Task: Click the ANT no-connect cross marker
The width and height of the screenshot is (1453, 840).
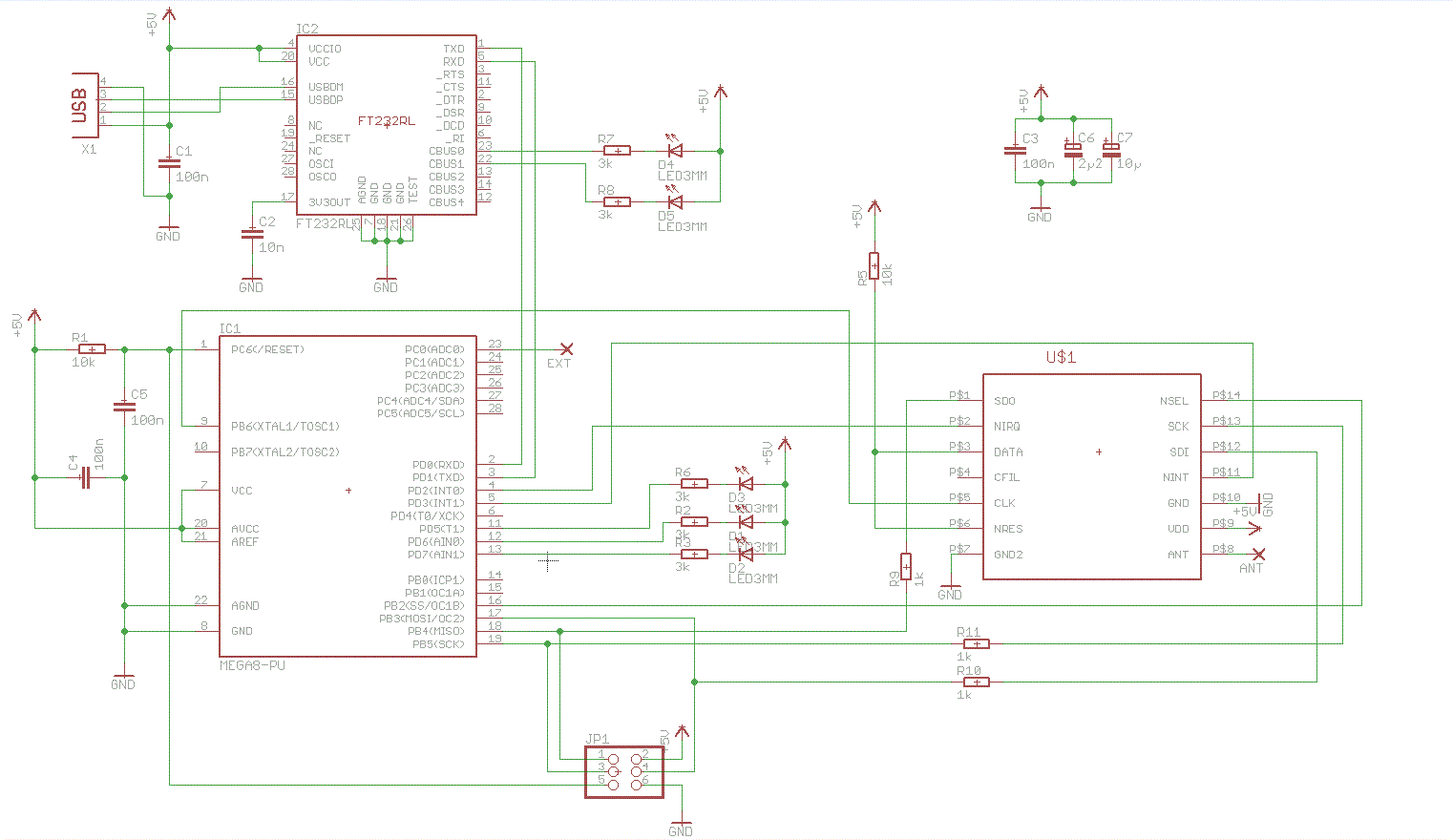Action: (1258, 554)
